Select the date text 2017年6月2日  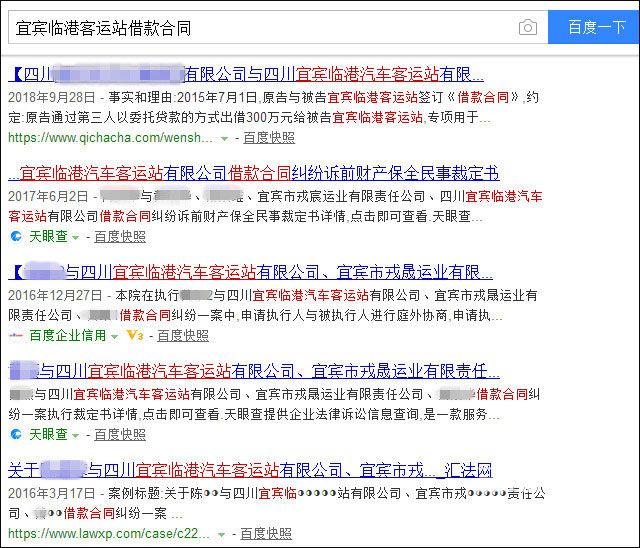[x=48, y=196]
